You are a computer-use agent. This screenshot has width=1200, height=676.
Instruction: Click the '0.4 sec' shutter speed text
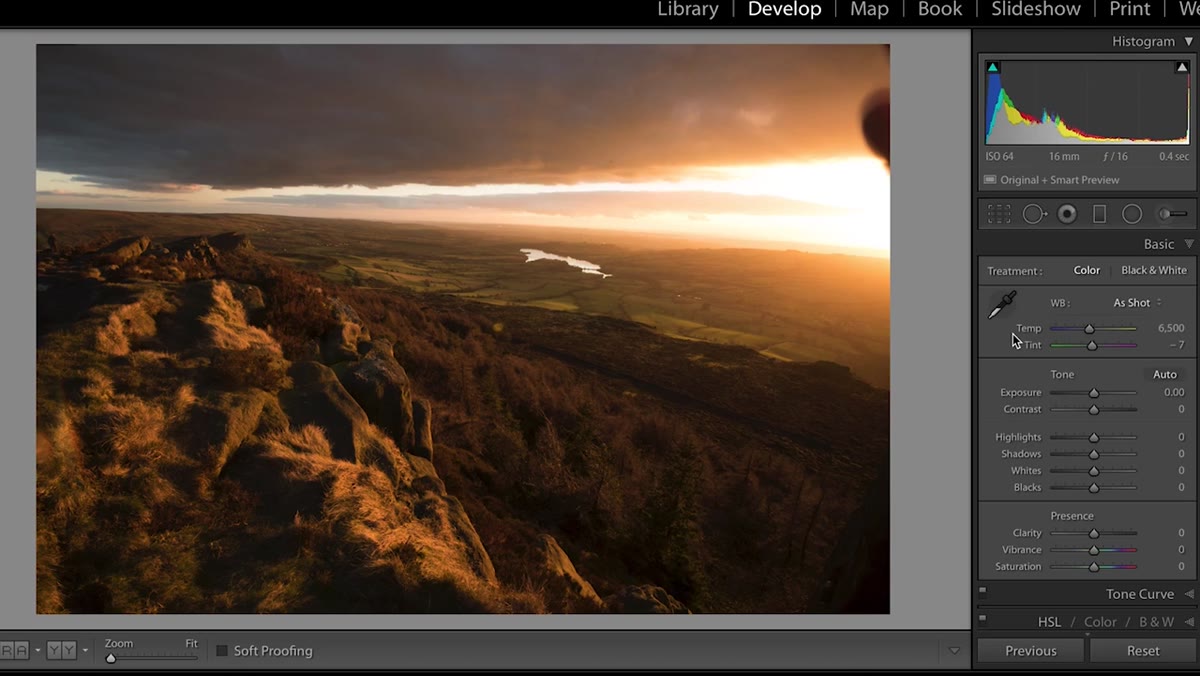[x=1175, y=157]
